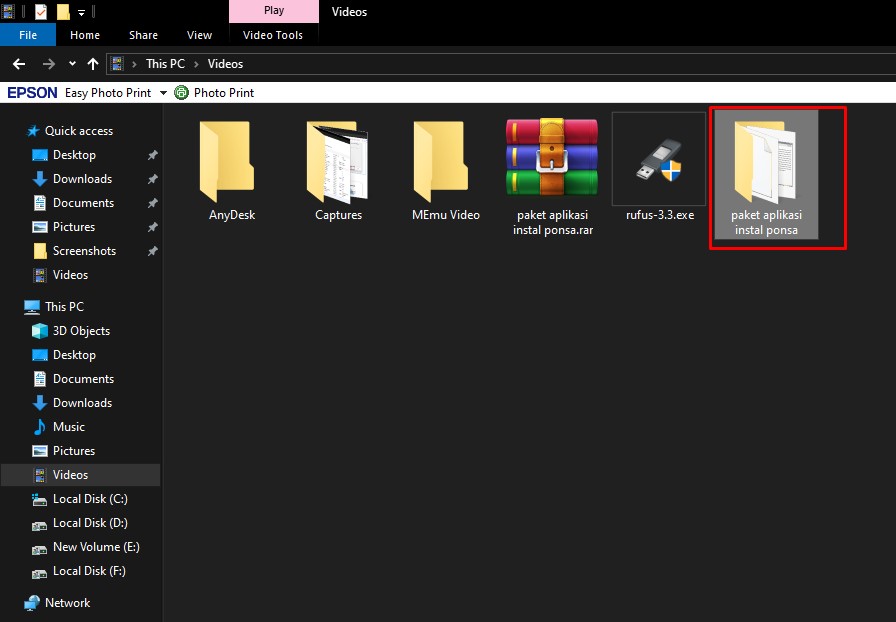Image resolution: width=896 pixels, height=622 pixels.
Task: Open the MEmu Video folder icon
Action: click(x=441, y=162)
